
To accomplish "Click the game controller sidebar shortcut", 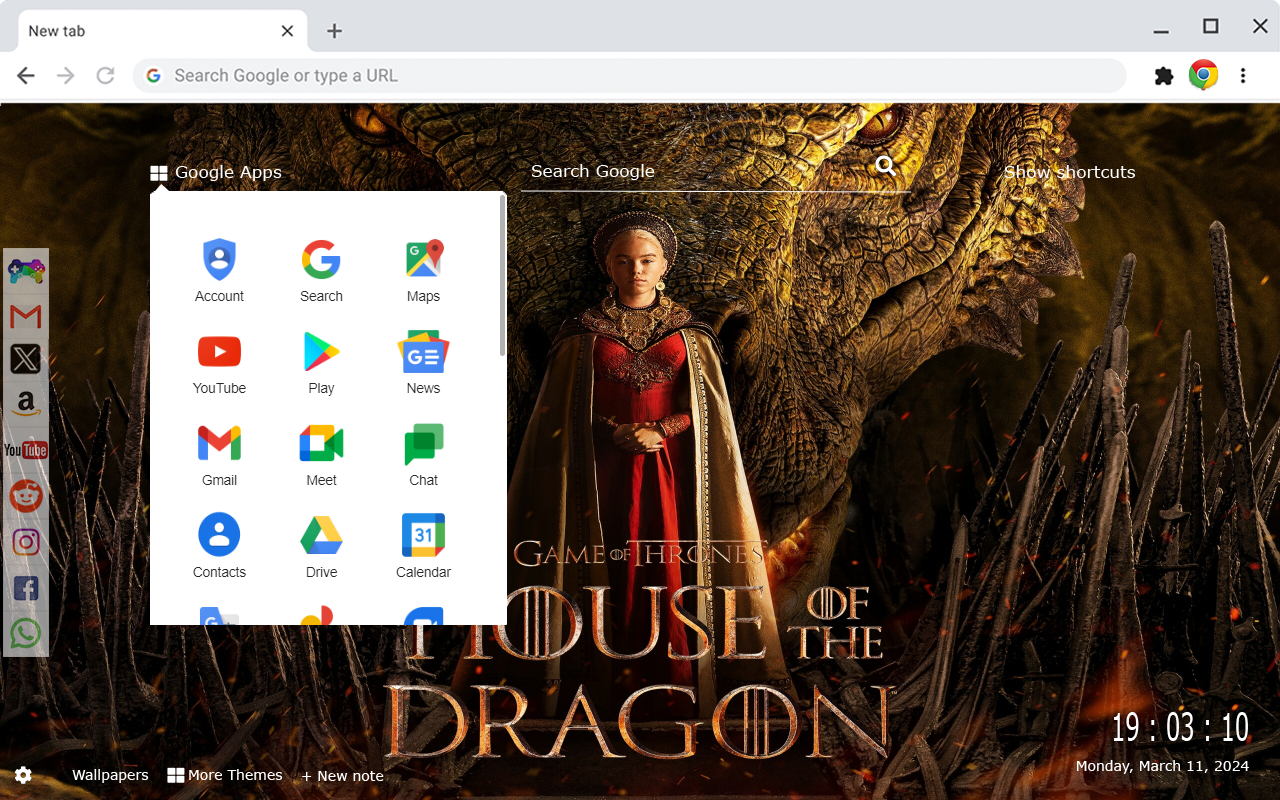I will coord(26,271).
